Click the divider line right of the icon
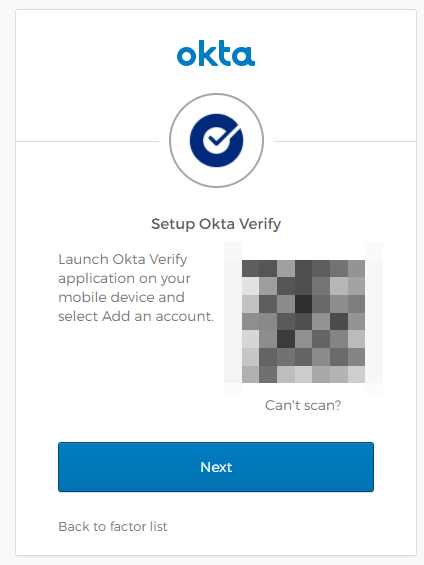 point(345,141)
